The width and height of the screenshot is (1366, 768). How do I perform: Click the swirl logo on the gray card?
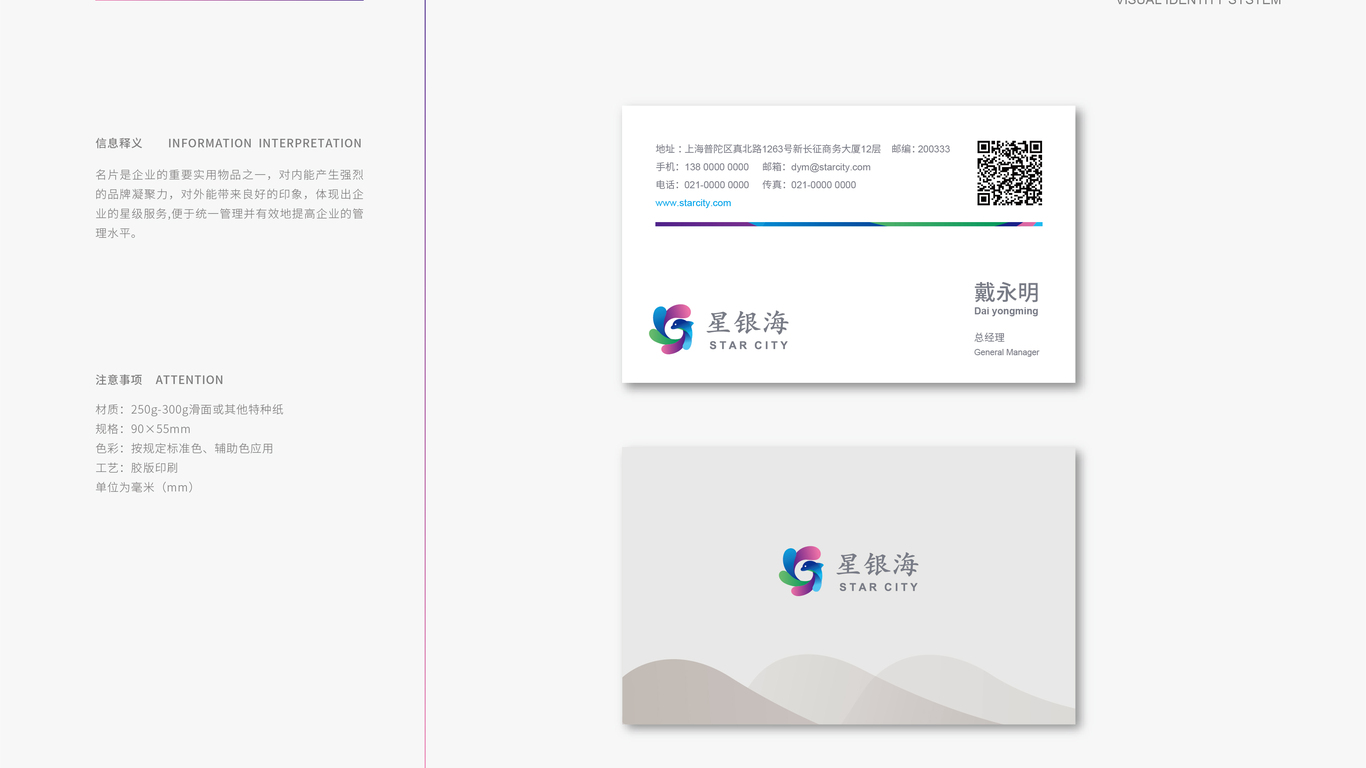(x=802, y=571)
